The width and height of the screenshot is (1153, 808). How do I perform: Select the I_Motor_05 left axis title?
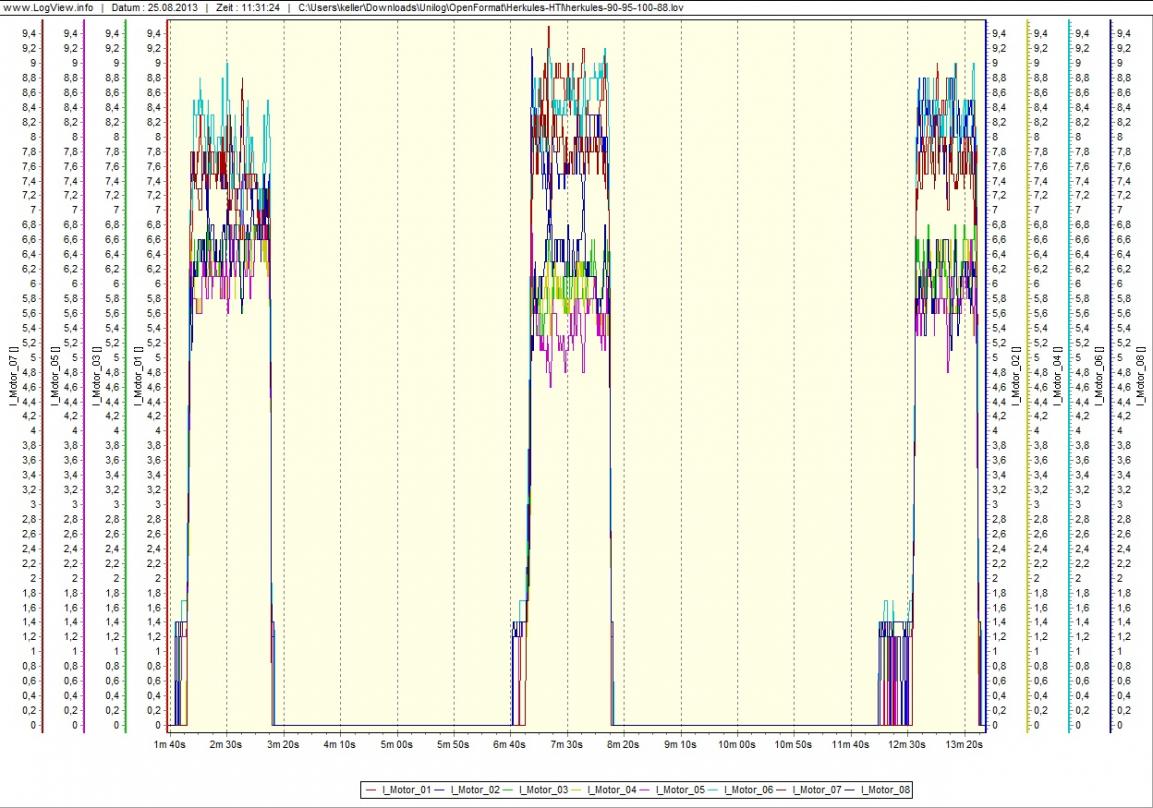55,378
